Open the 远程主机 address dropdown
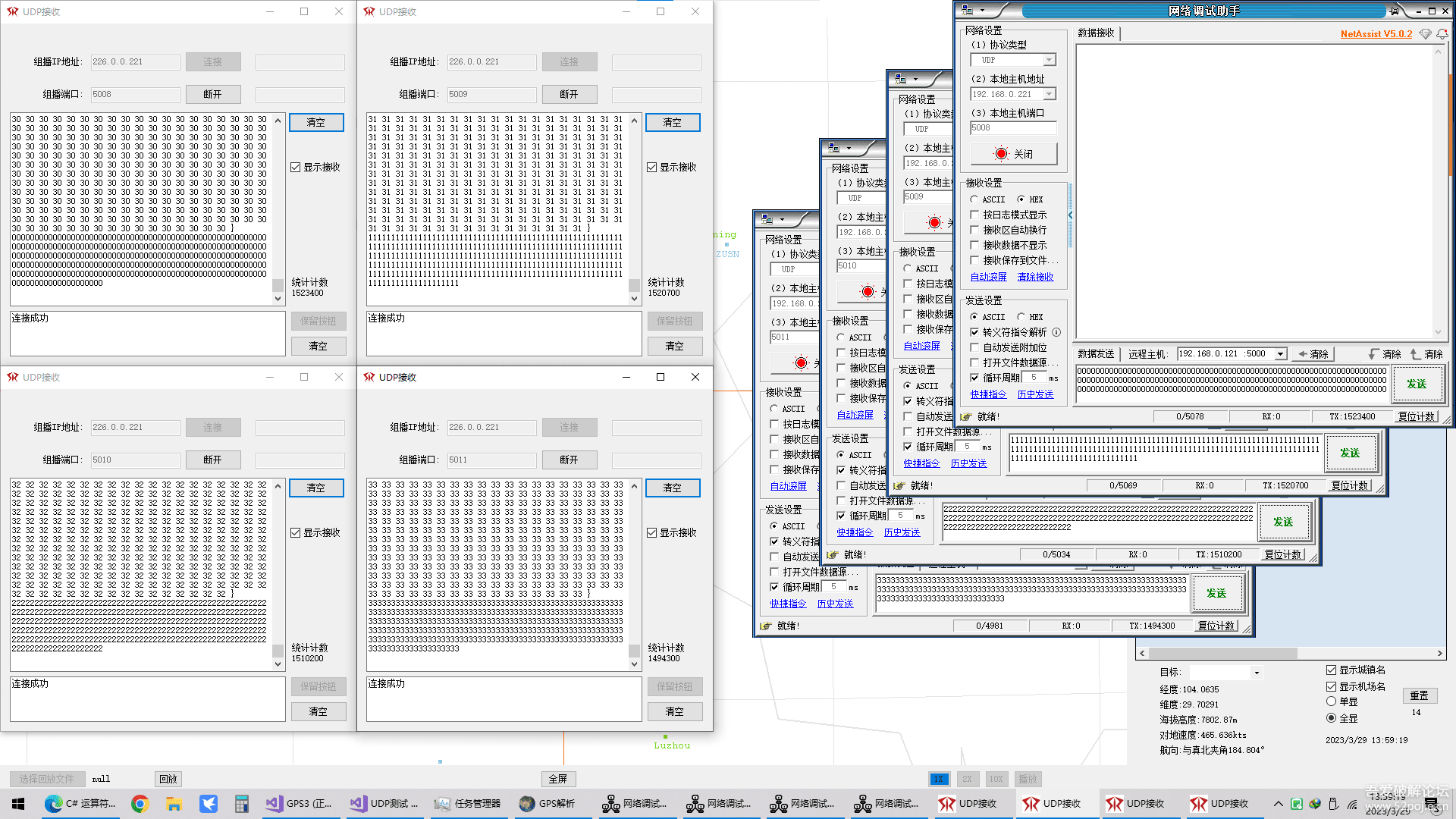Viewport: 1456px width, 819px height. coord(1280,354)
